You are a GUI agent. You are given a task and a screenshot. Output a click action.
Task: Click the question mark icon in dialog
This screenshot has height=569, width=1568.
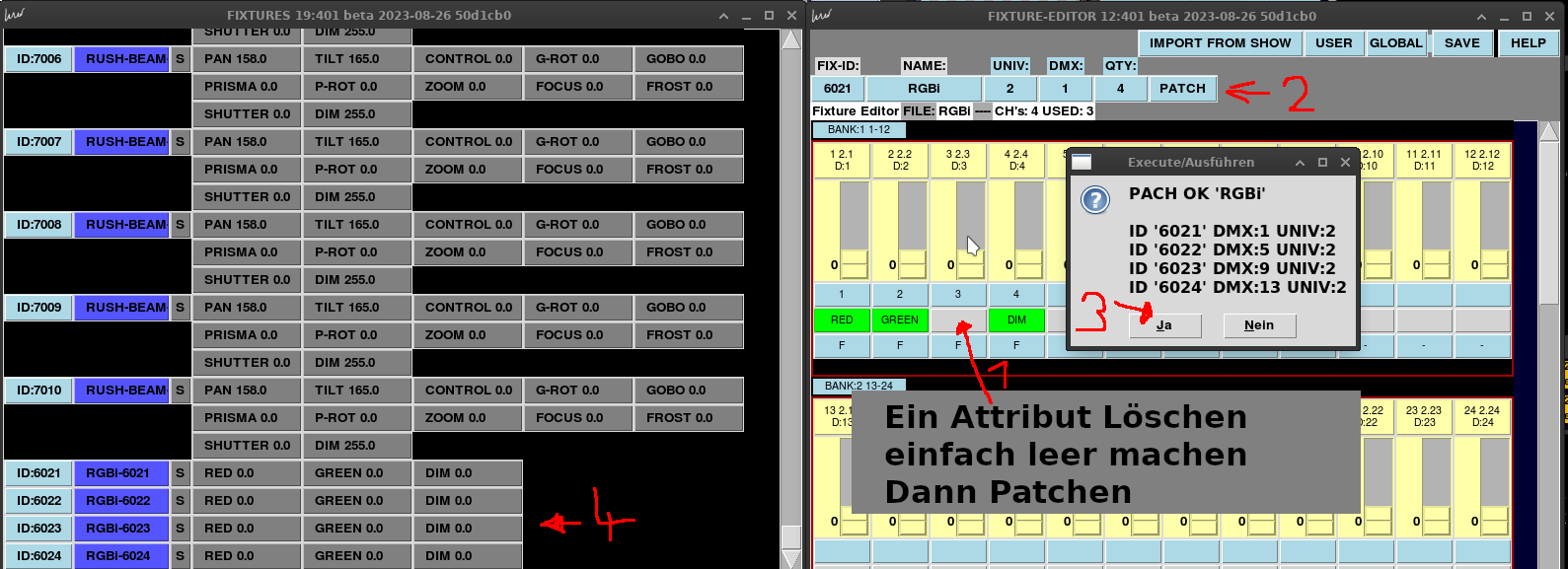pyautogui.click(x=1095, y=200)
